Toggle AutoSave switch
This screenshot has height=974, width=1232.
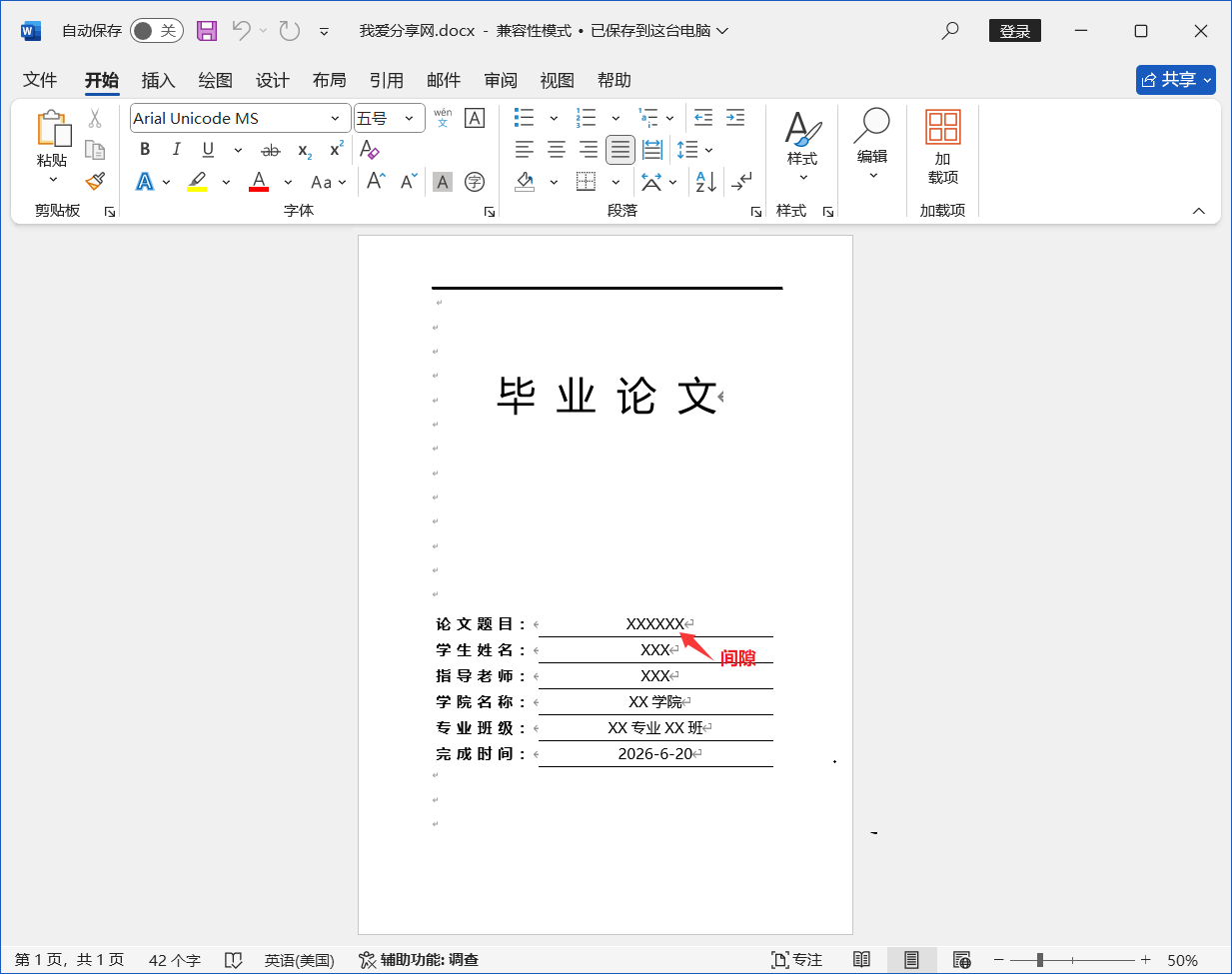[157, 31]
